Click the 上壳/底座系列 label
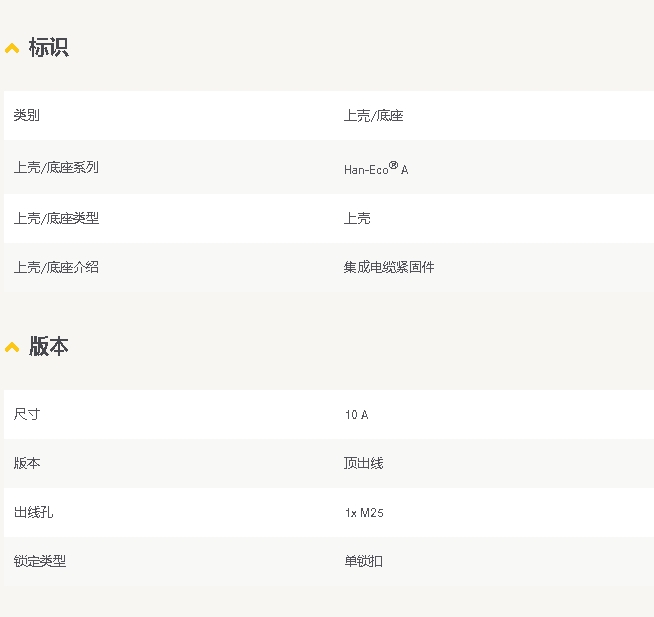This screenshot has width=654, height=617. [x=56, y=167]
